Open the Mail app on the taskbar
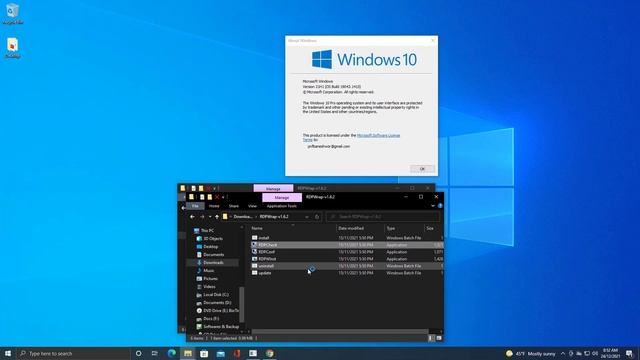 tap(220, 353)
